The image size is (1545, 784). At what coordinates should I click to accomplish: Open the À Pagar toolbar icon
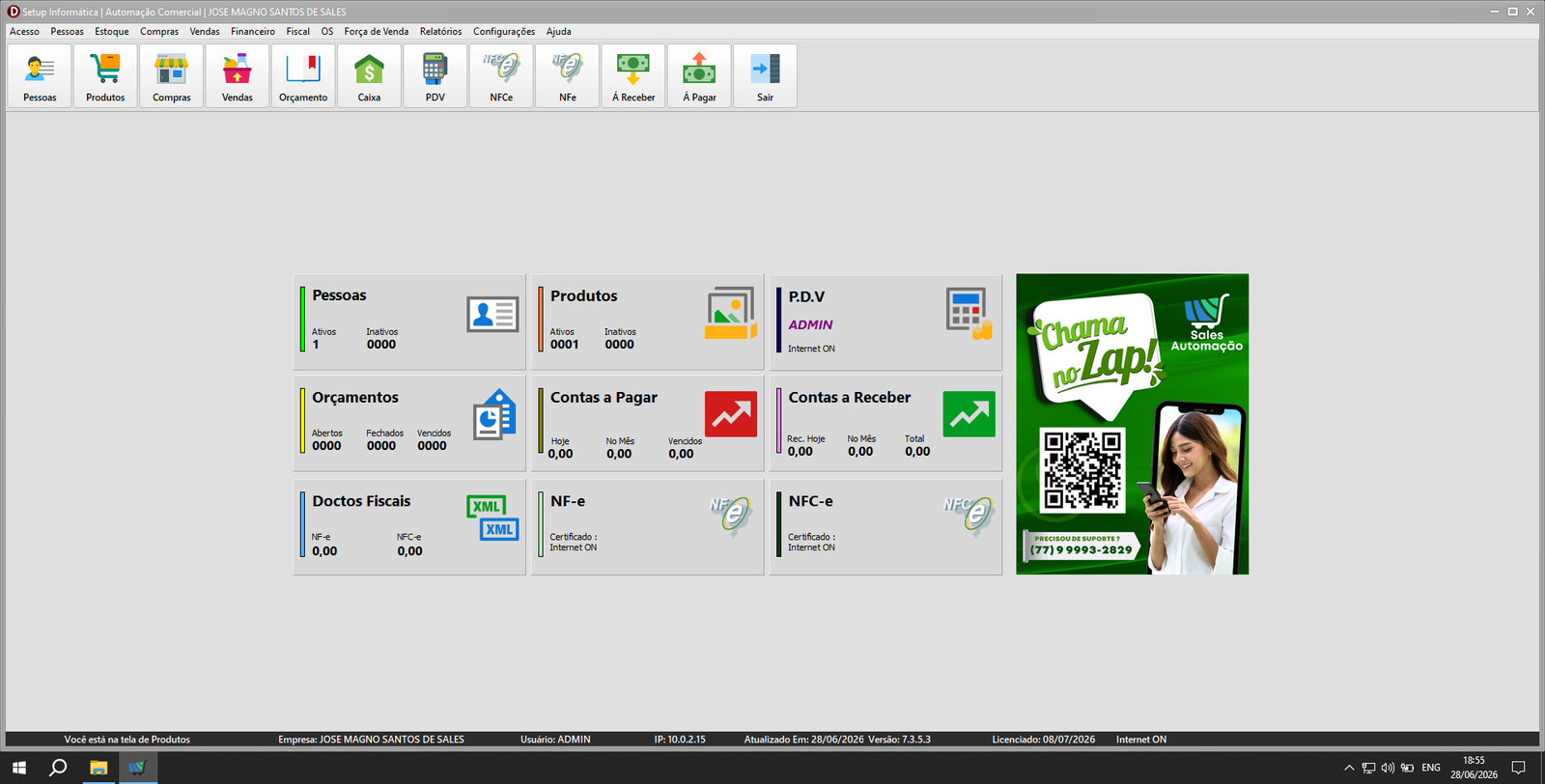tap(699, 76)
